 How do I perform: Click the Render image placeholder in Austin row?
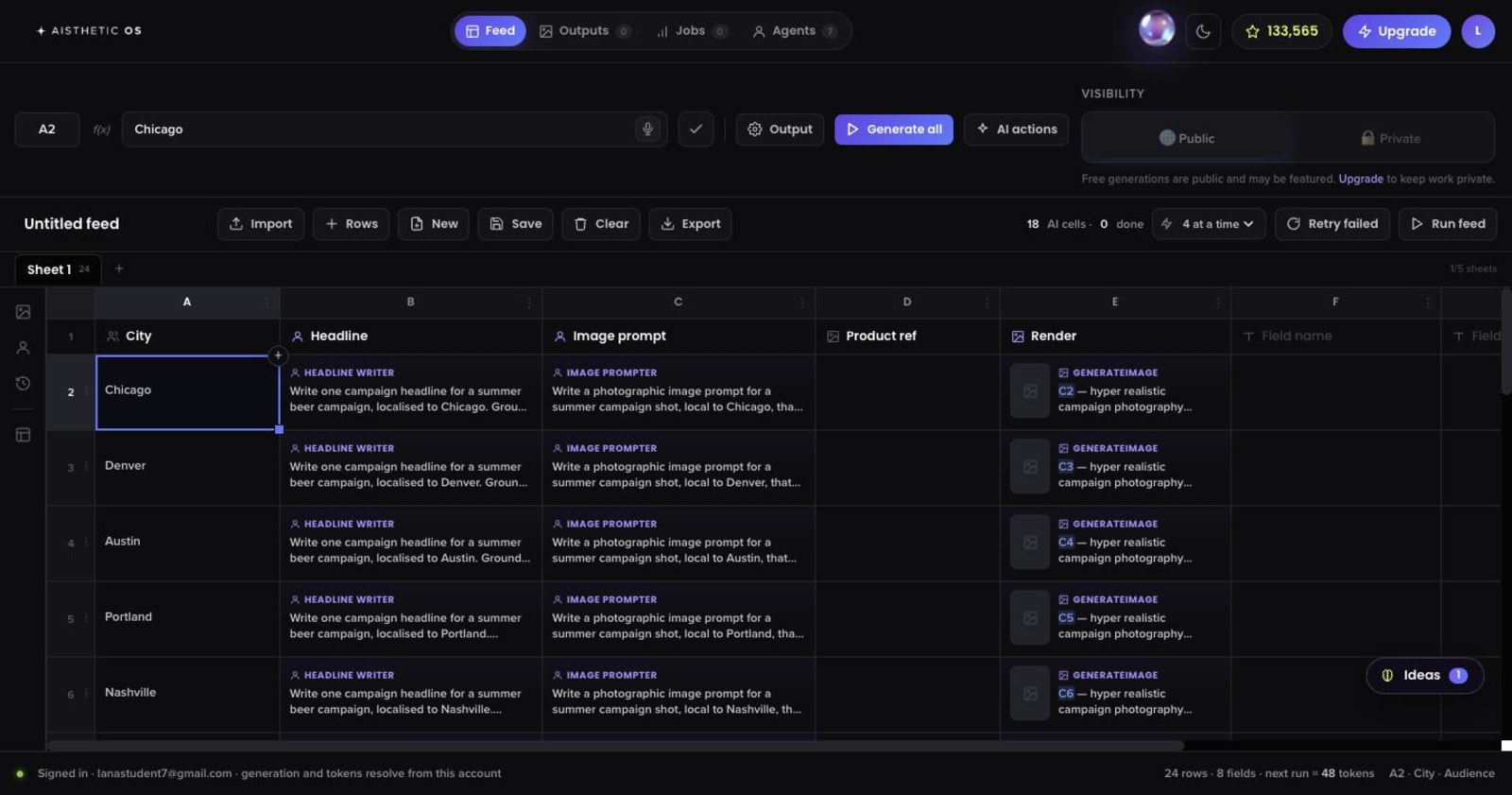[x=1030, y=543]
